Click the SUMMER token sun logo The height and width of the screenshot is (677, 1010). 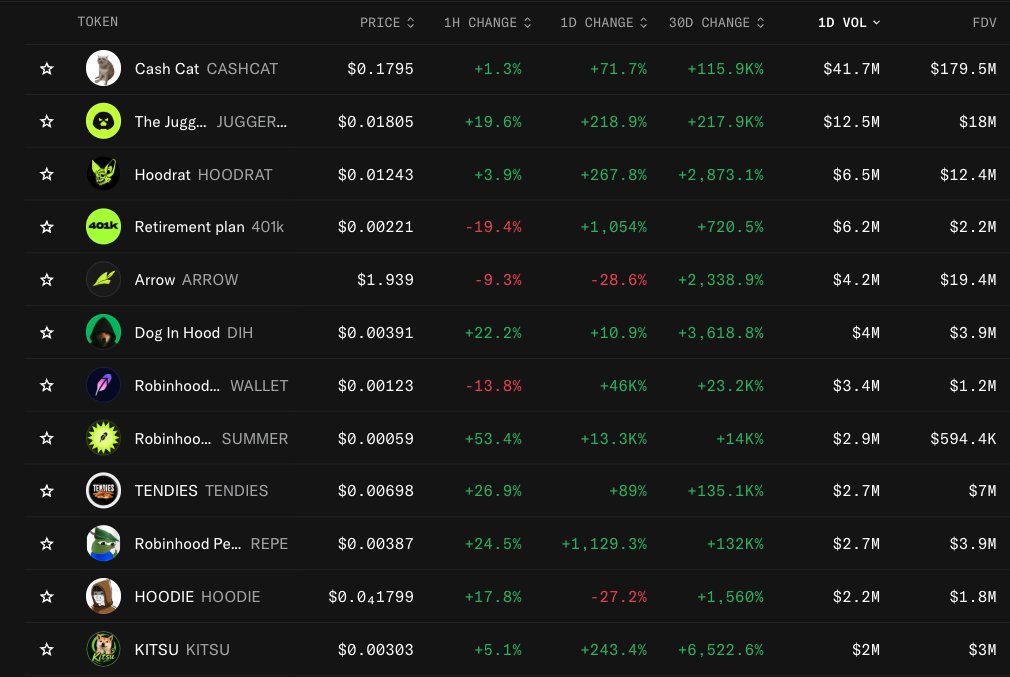coord(103,438)
